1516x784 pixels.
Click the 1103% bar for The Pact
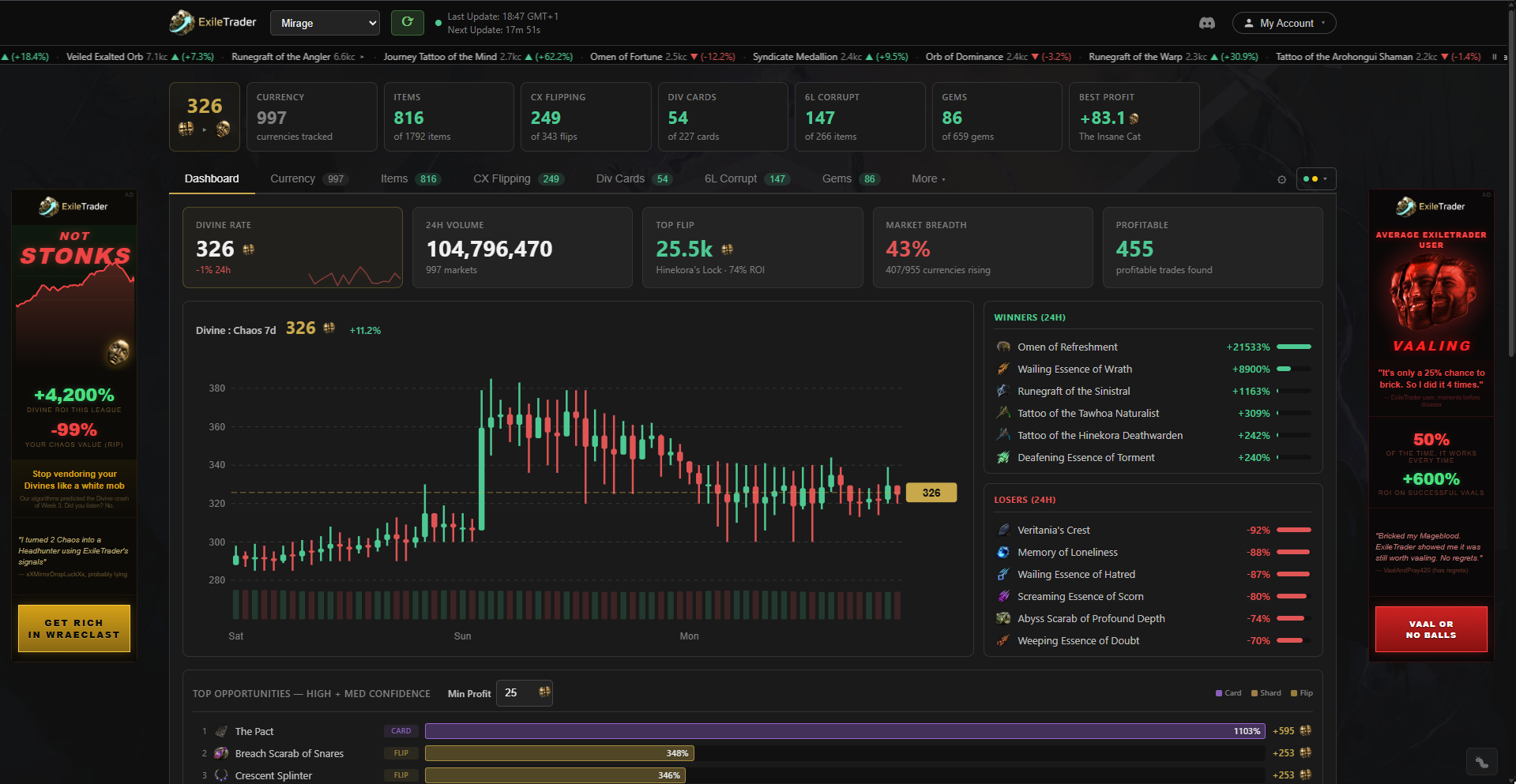pos(845,731)
